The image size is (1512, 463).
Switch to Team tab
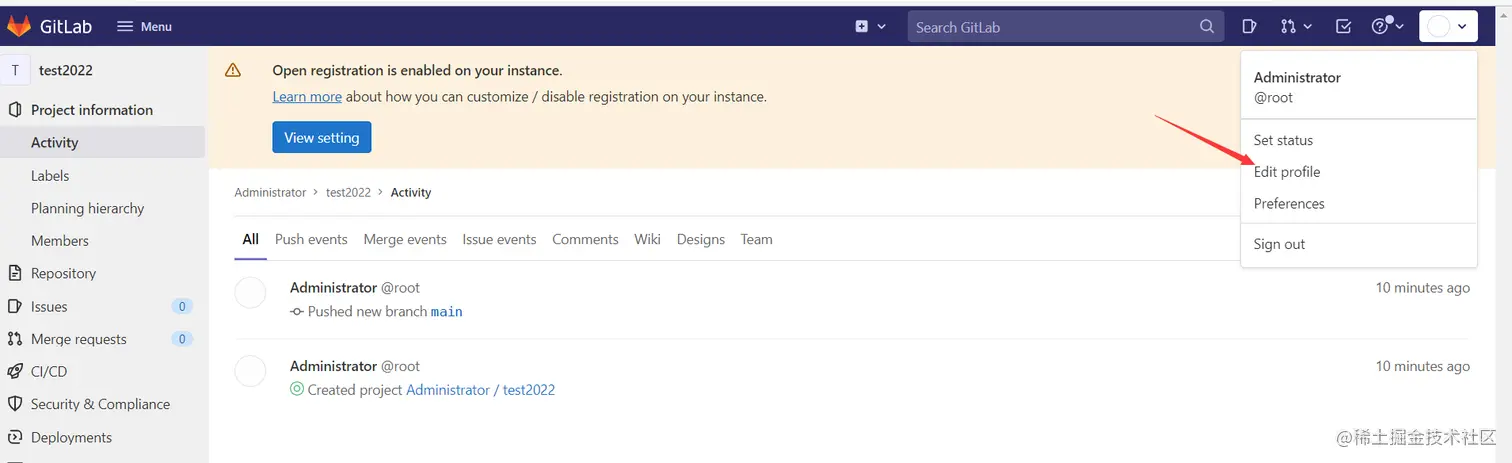pos(756,239)
